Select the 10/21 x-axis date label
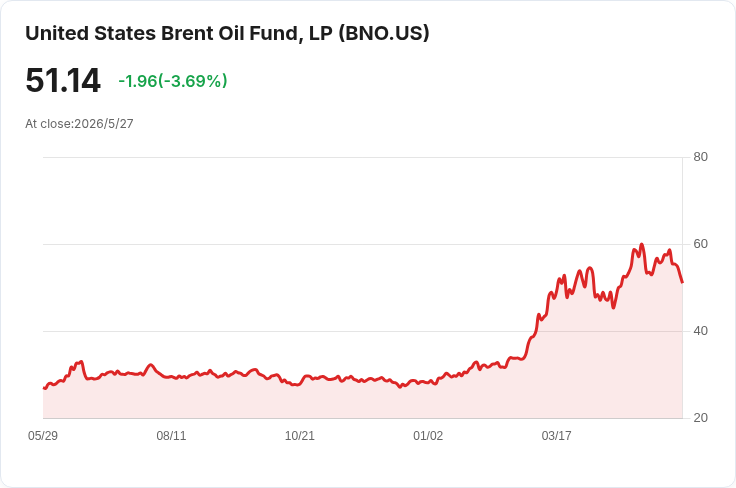This screenshot has width=736, height=488. (x=299, y=435)
